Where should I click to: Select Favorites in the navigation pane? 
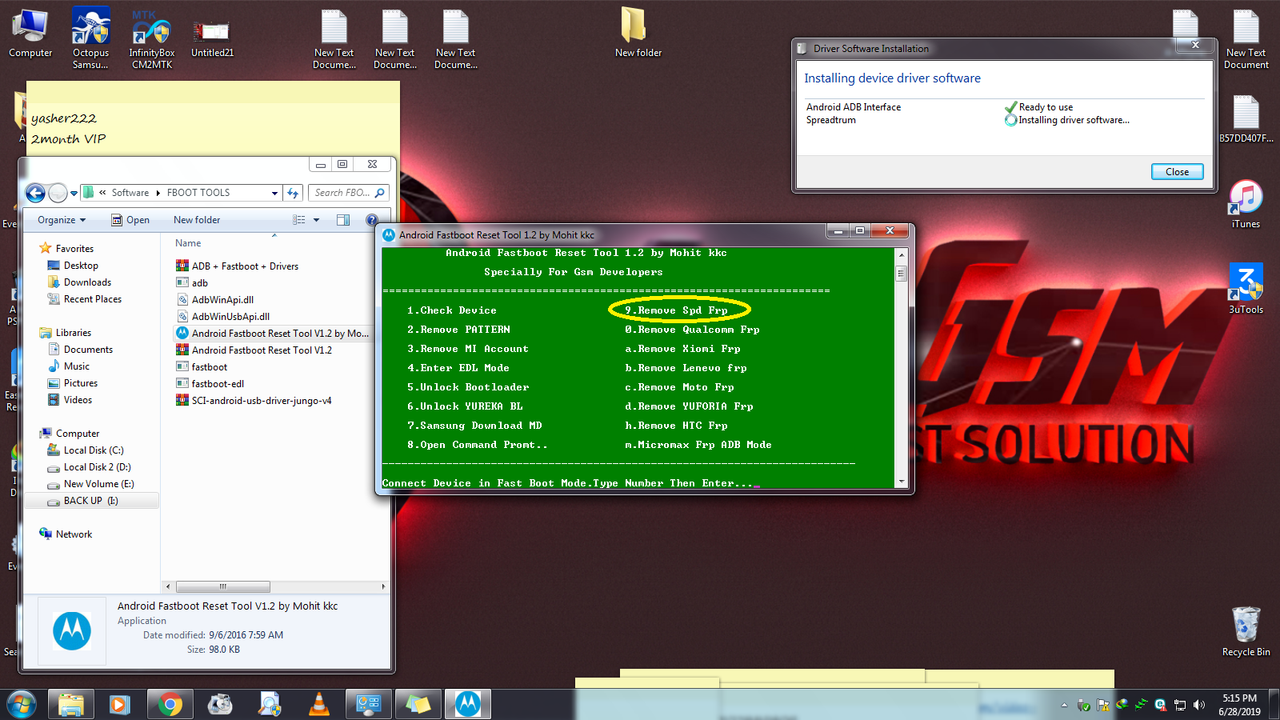point(74,249)
